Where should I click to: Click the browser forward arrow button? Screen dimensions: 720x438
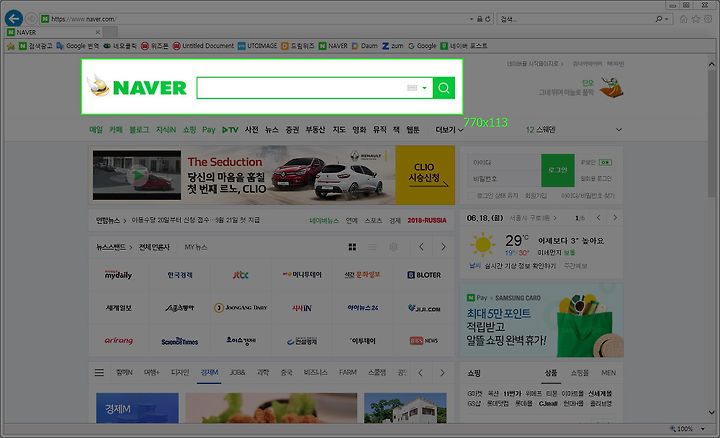tap(31, 19)
